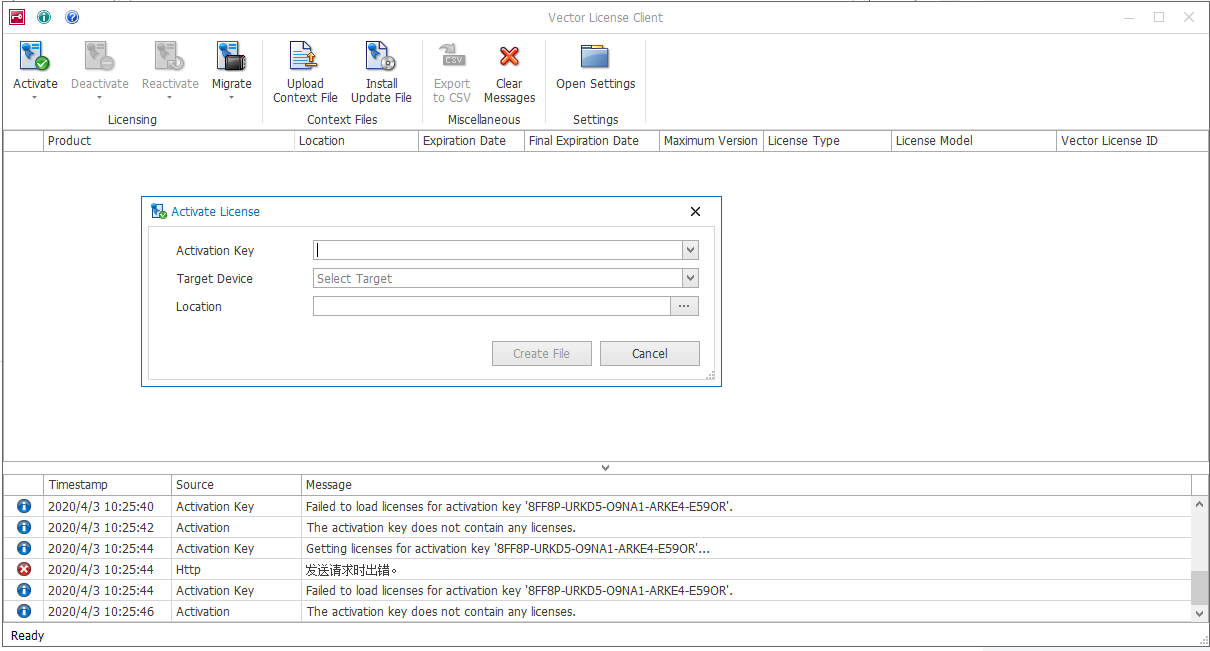Click the help question mark icon

(71, 17)
